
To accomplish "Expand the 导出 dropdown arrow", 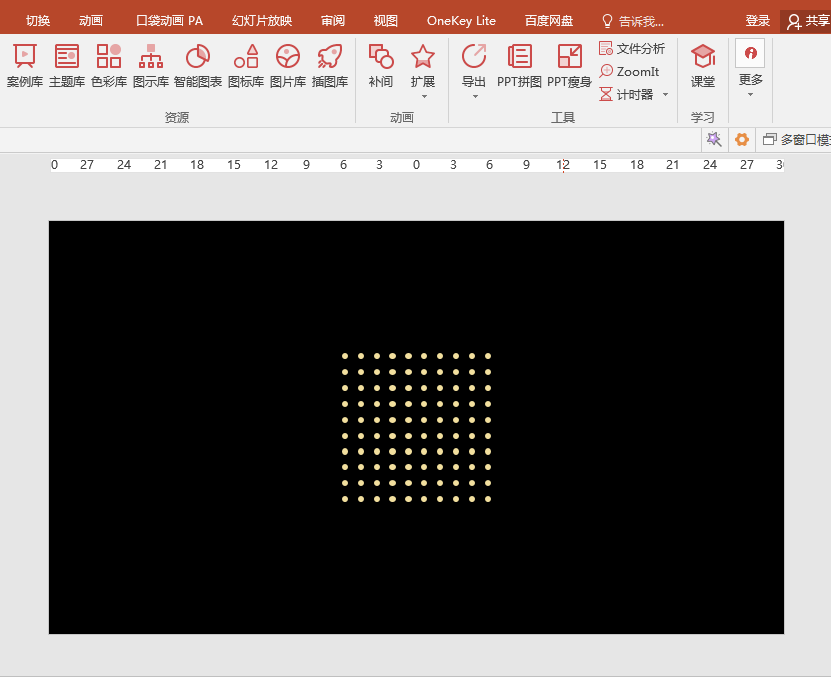I will (x=475, y=96).
